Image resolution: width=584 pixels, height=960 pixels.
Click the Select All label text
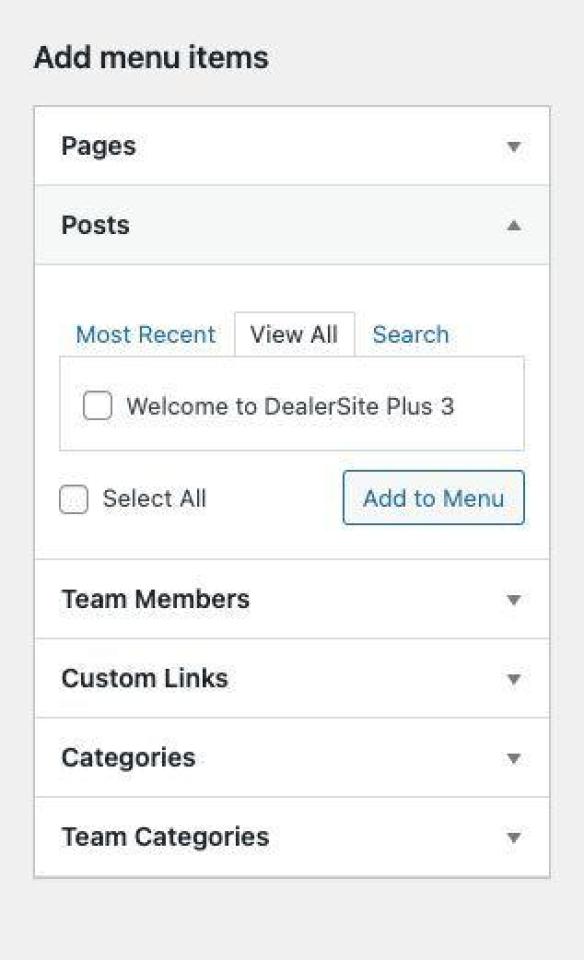click(x=154, y=498)
